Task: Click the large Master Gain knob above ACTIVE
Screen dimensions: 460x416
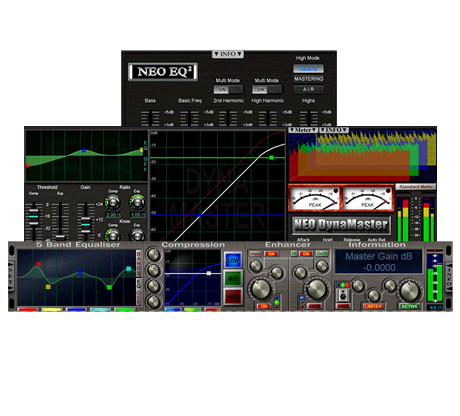Action: click(x=409, y=291)
